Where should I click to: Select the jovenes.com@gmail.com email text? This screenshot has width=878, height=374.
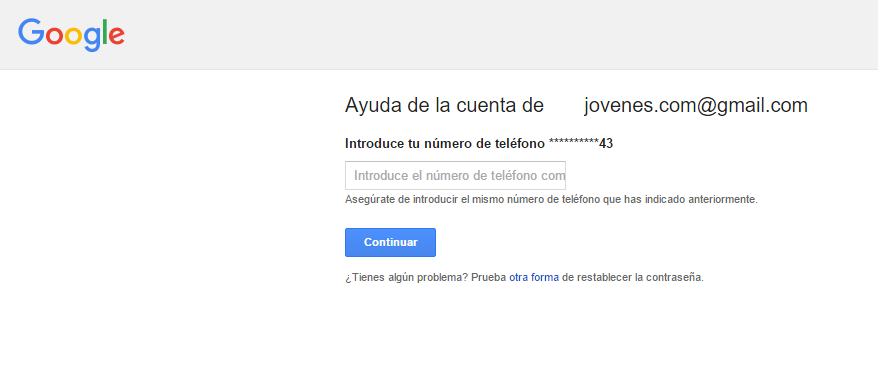pyautogui.click(x=695, y=106)
